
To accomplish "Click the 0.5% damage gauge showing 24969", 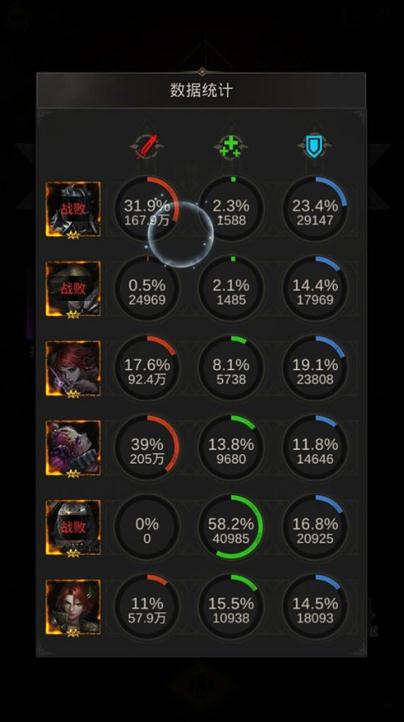I will pos(146,288).
